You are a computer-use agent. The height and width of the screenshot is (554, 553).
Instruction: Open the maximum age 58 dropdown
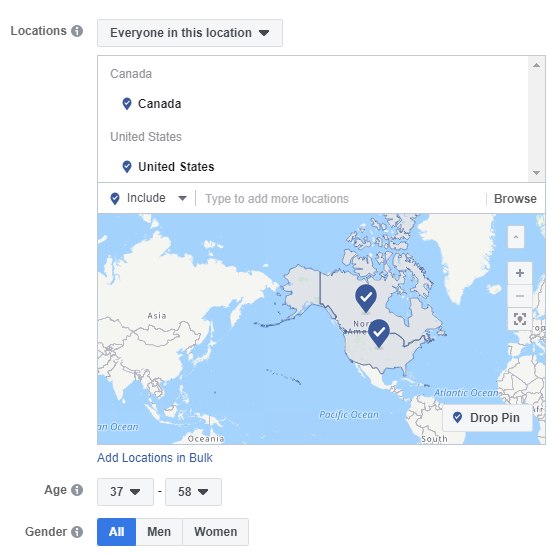pos(193,492)
